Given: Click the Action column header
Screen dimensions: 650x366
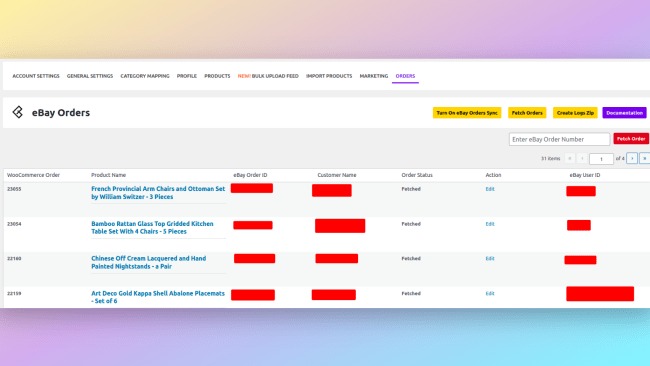Looking at the screenshot, I should [493, 175].
